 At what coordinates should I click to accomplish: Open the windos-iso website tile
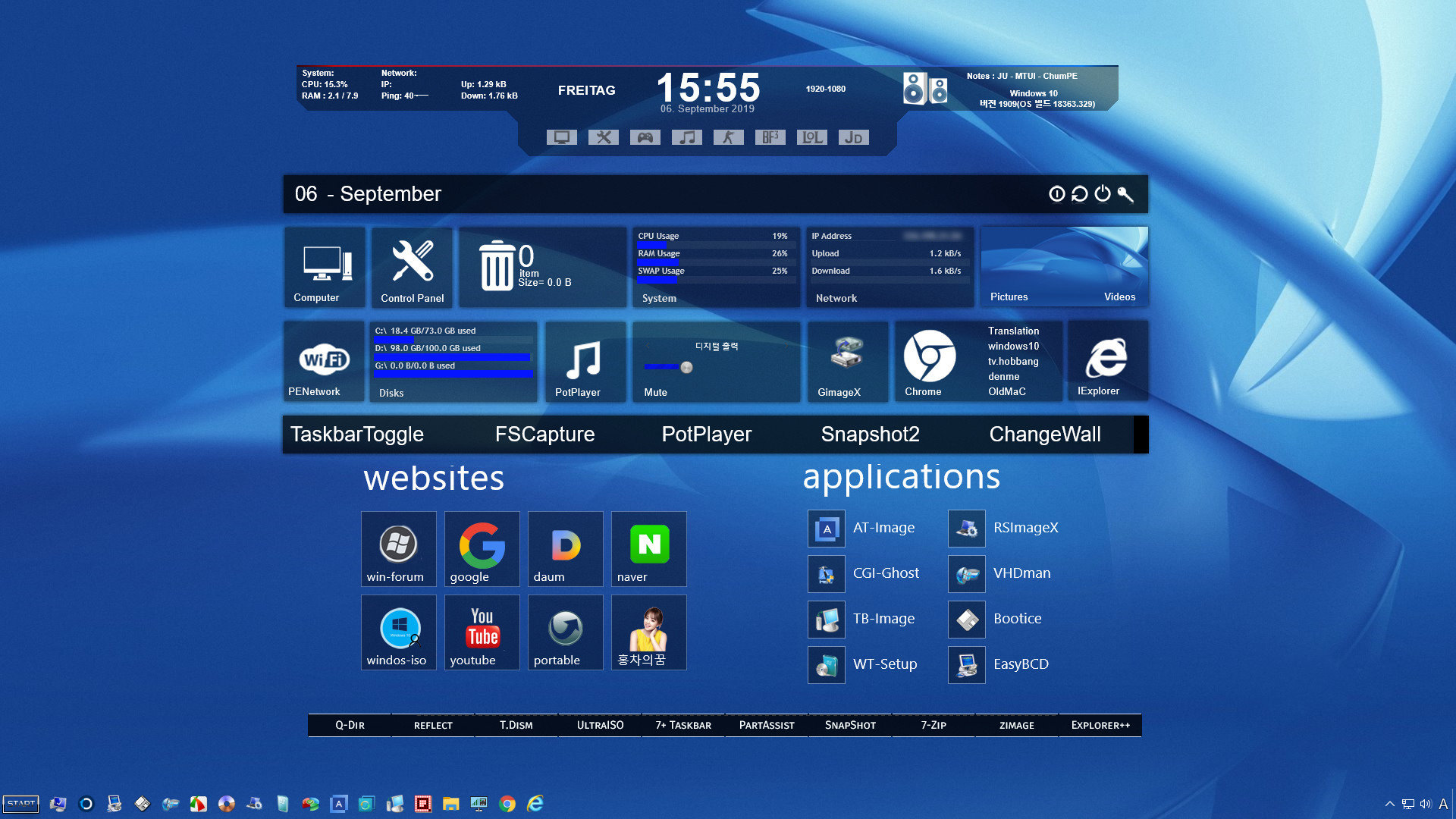(399, 632)
